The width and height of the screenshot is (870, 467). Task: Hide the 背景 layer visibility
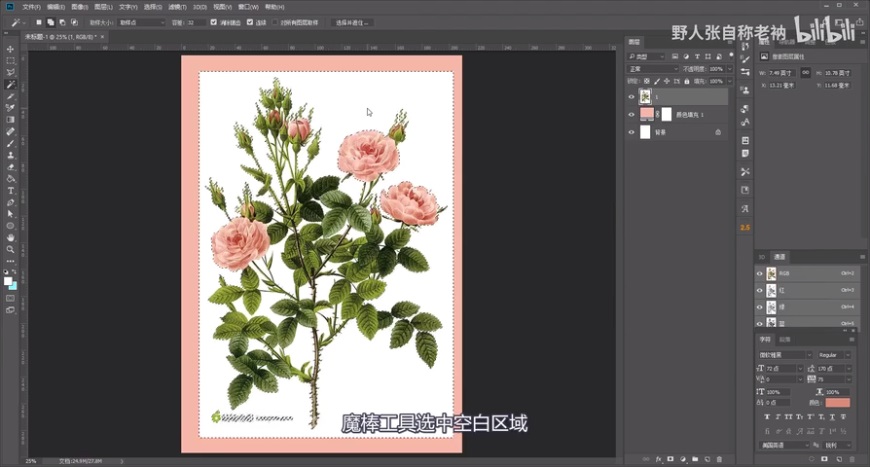point(631,132)
